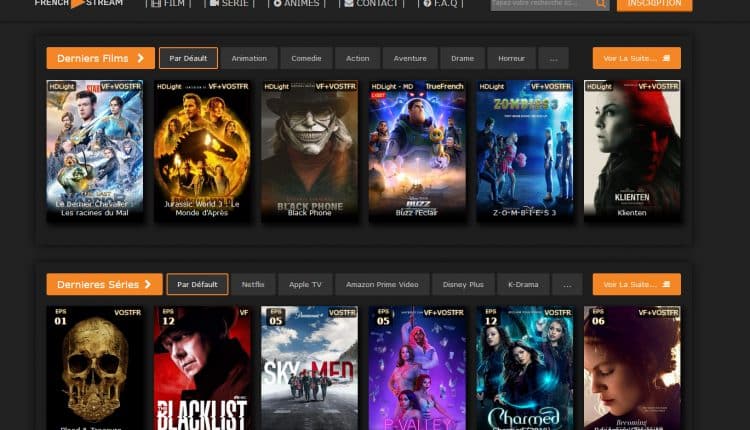Image resolution: width=750 pixels, height=430 pixels.
Task: Click VOSTFR badge on Charmed poster
Action: 557,312
